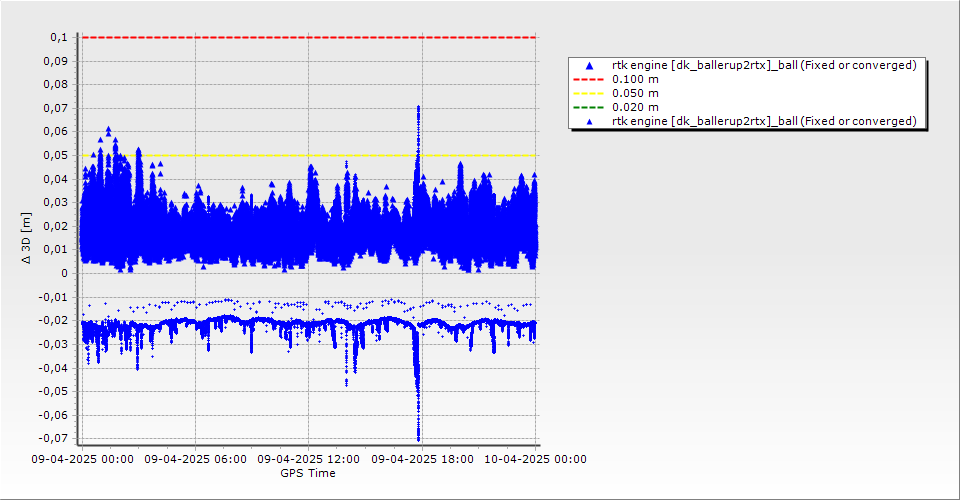
Task: Click the 10-04-2025 00:00 x-axis tick label
Action: click(536, 460)
